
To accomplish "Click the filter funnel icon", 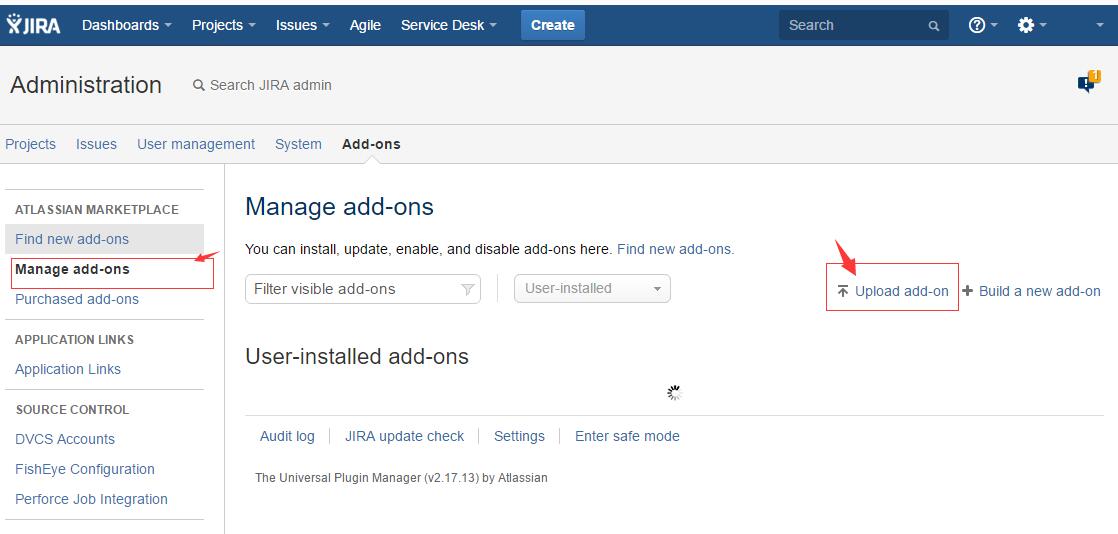I will (x=468, y=289).
